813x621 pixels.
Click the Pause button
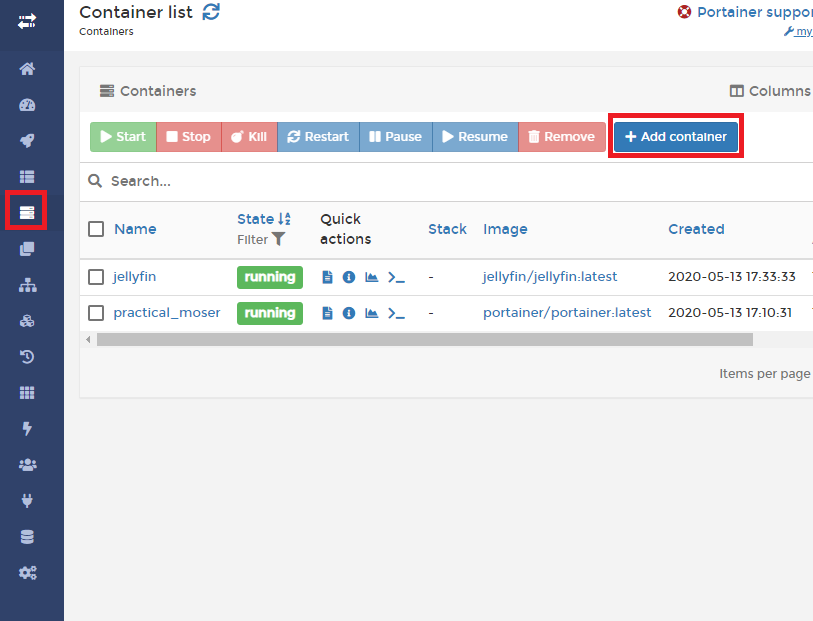pos(396,137)
